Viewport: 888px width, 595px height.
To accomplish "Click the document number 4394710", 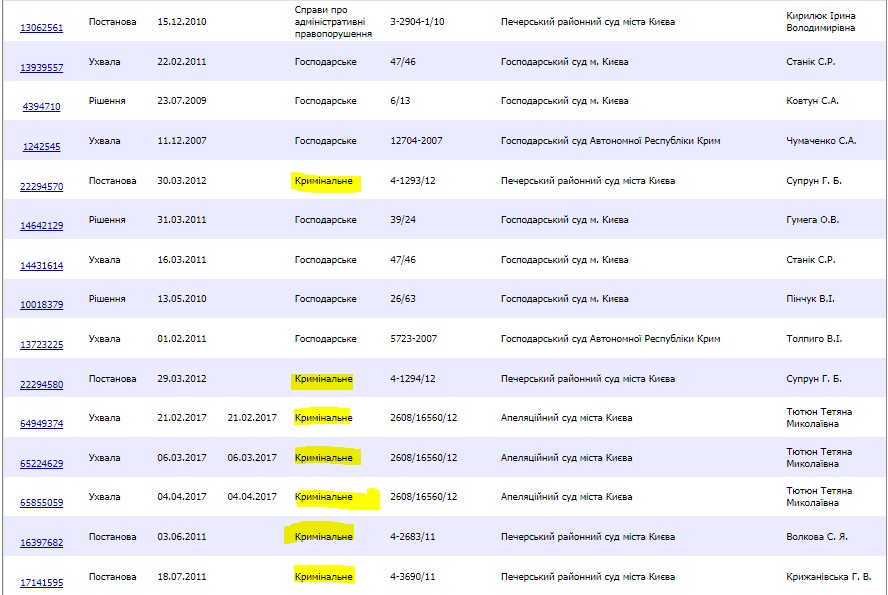I will (x=42, y=107).
